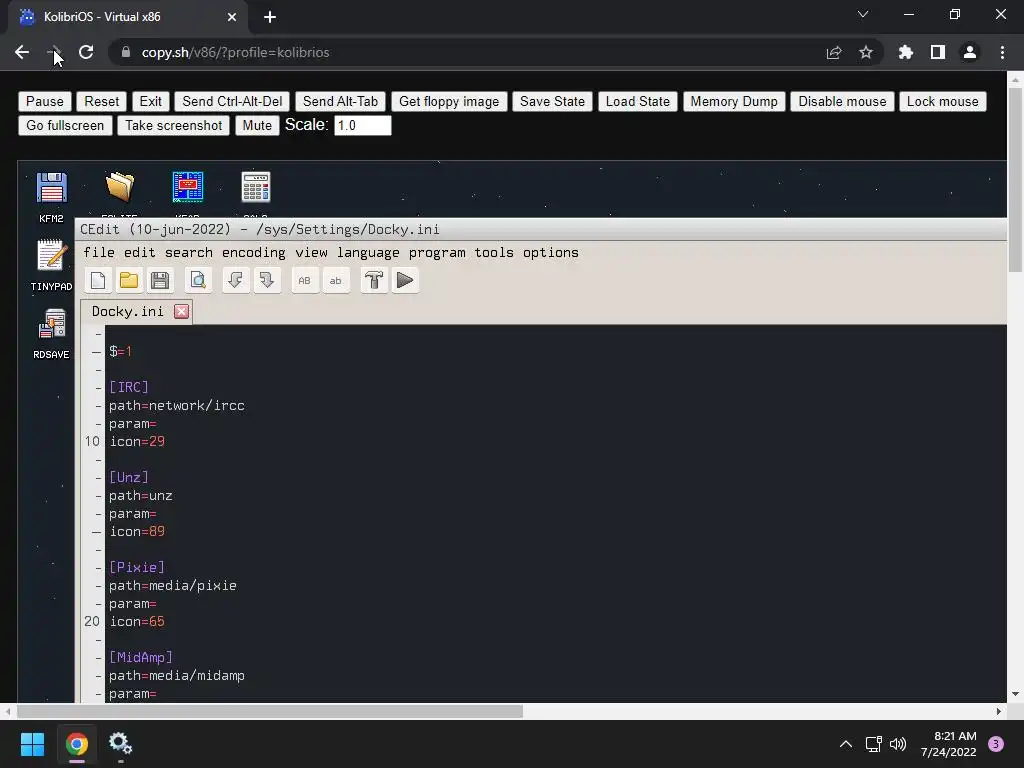Open the edit menu in CEdit
Screen dimensions: 1024x768
[x=140, y=253]
